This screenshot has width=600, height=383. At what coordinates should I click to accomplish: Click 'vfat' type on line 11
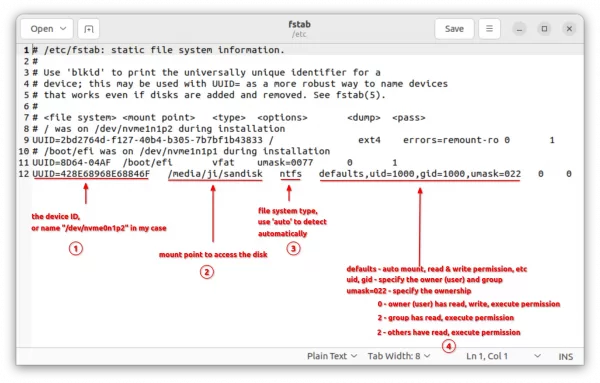pyautogui.click(x=223, y=163)
